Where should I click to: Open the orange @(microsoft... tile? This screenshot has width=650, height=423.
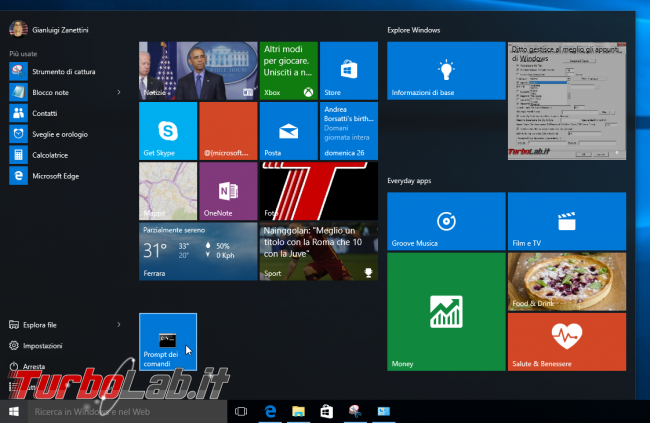coord(228,131)
